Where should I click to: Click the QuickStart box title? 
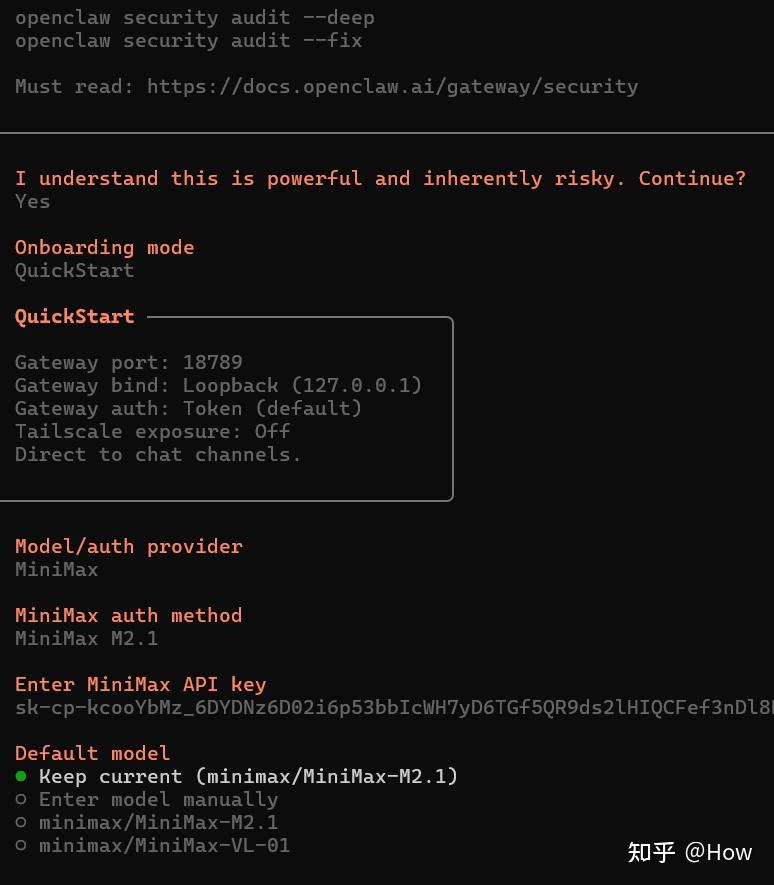coord(74,316)
